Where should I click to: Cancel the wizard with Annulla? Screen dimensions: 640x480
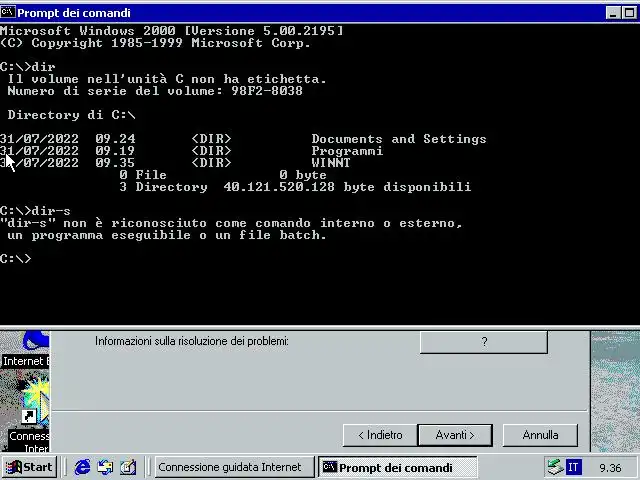(540, 435)
